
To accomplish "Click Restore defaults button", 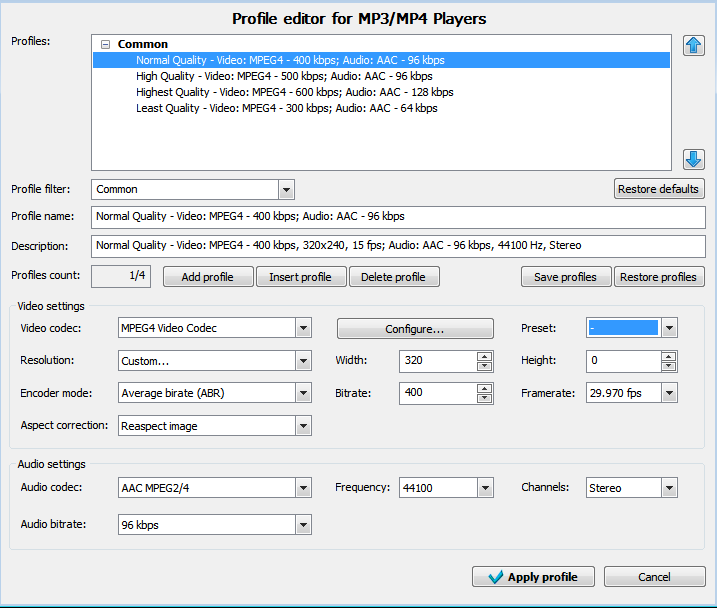I will pos(658,189).
